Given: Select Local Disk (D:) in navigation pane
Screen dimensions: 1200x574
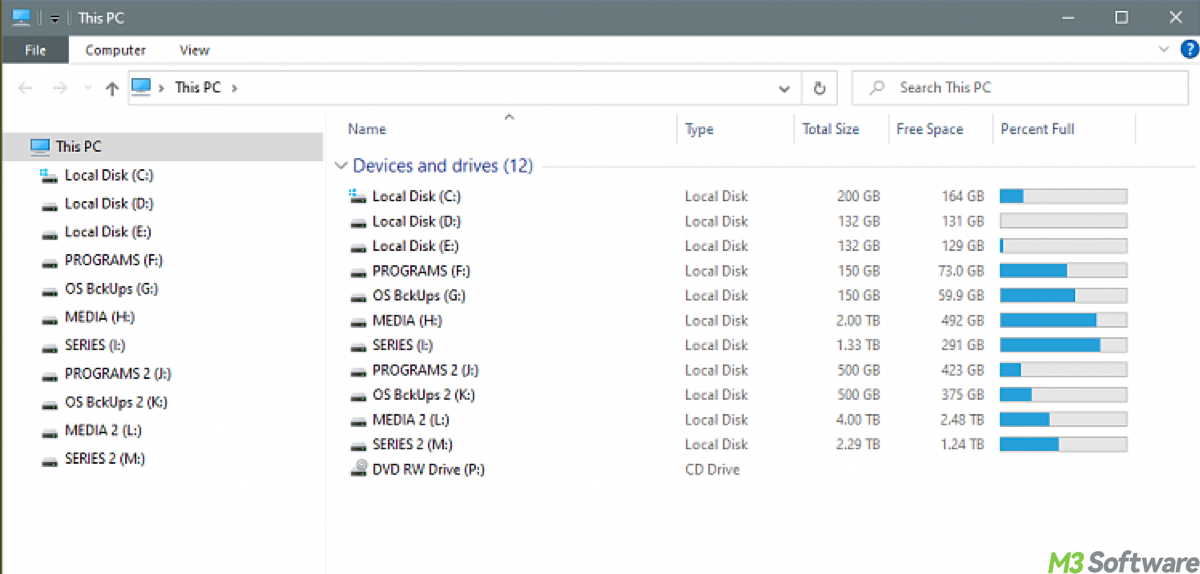Looking at the screenshot, I should click(108, 203).
